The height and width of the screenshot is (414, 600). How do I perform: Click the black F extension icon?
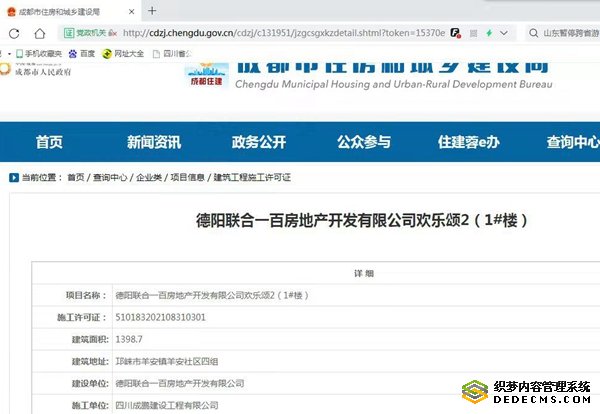pyautogui.click(x=455, y=33)
